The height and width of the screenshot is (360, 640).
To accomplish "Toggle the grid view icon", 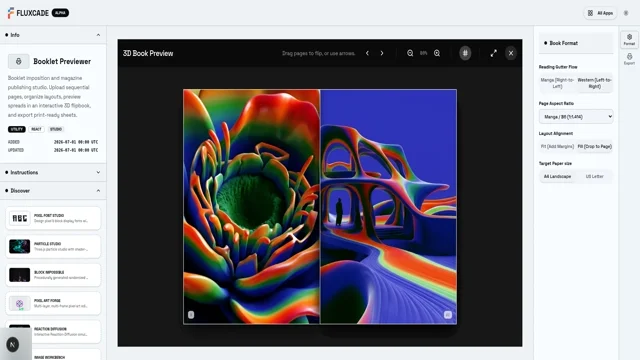I will 465,53.
